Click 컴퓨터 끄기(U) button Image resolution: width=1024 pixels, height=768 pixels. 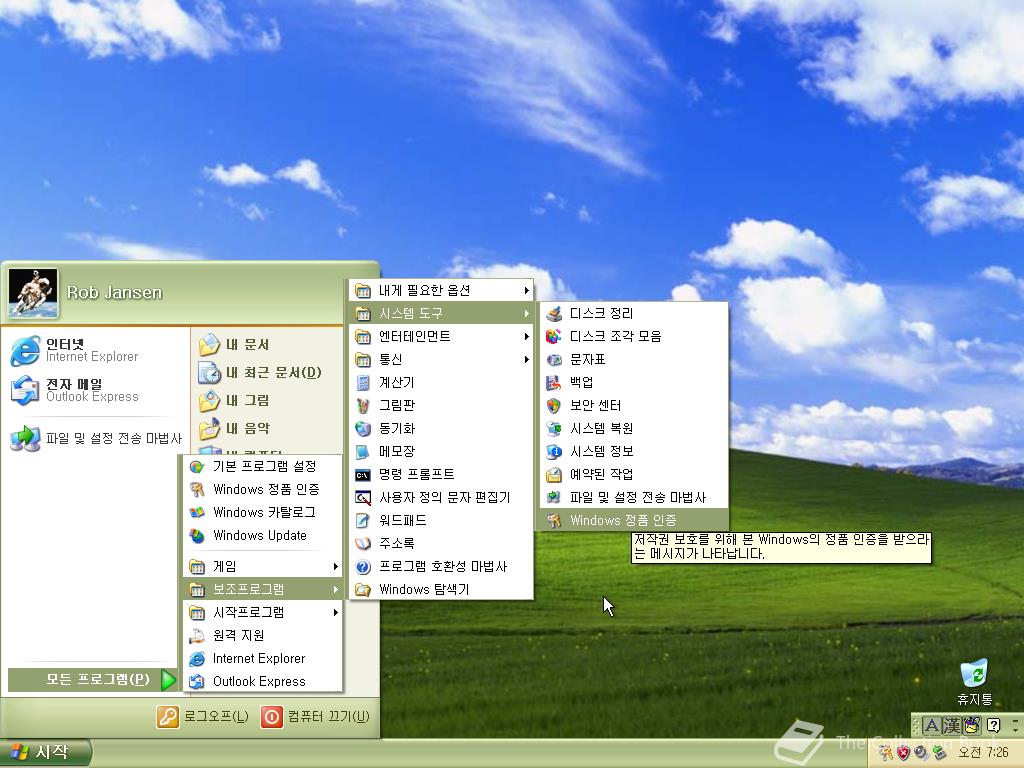click(x=315, y=716)
